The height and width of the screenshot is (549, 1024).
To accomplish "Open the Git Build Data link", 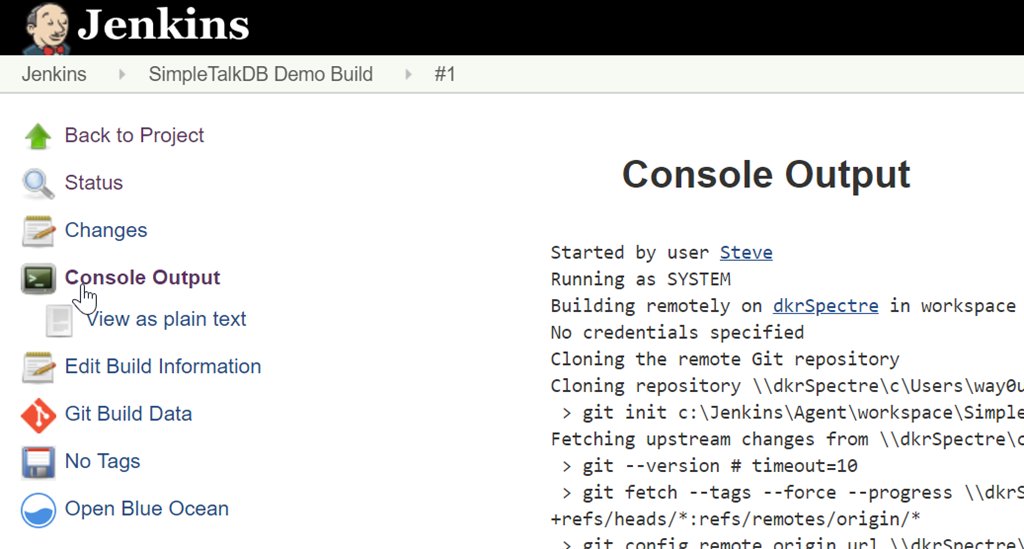I will [x=128, y=414].
